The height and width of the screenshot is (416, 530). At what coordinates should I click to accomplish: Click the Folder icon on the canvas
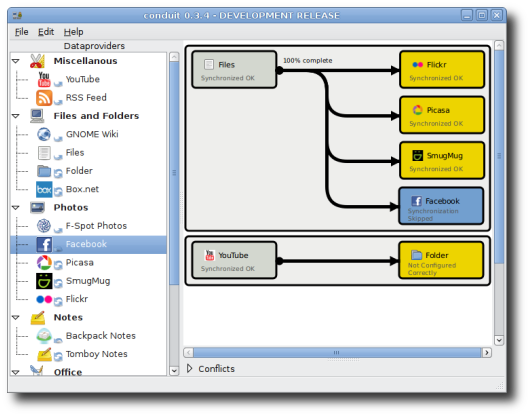click(x=416, y=255)
